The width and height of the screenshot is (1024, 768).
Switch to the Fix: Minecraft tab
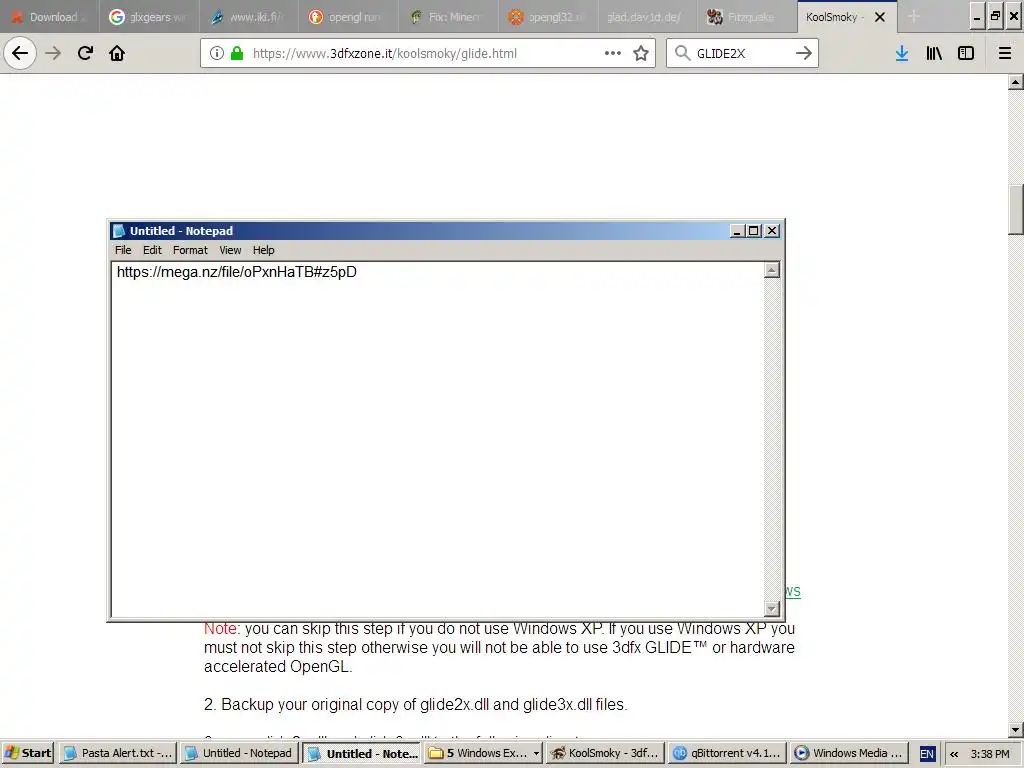pyautogui.click(x=448, y=17)
